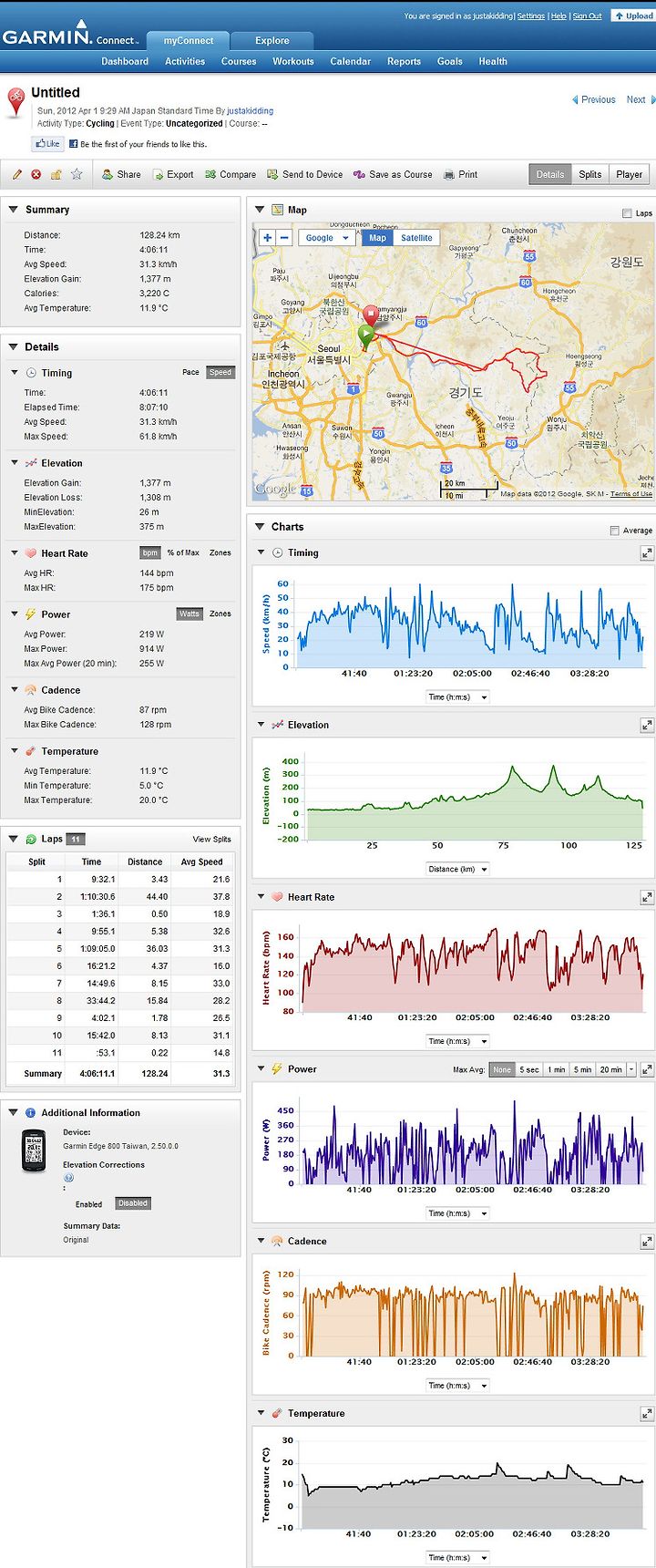Toggle the Laps checkbox on map
This screenshot has width=656, height=1568.
pyautogui.click(x=627, y=212)
